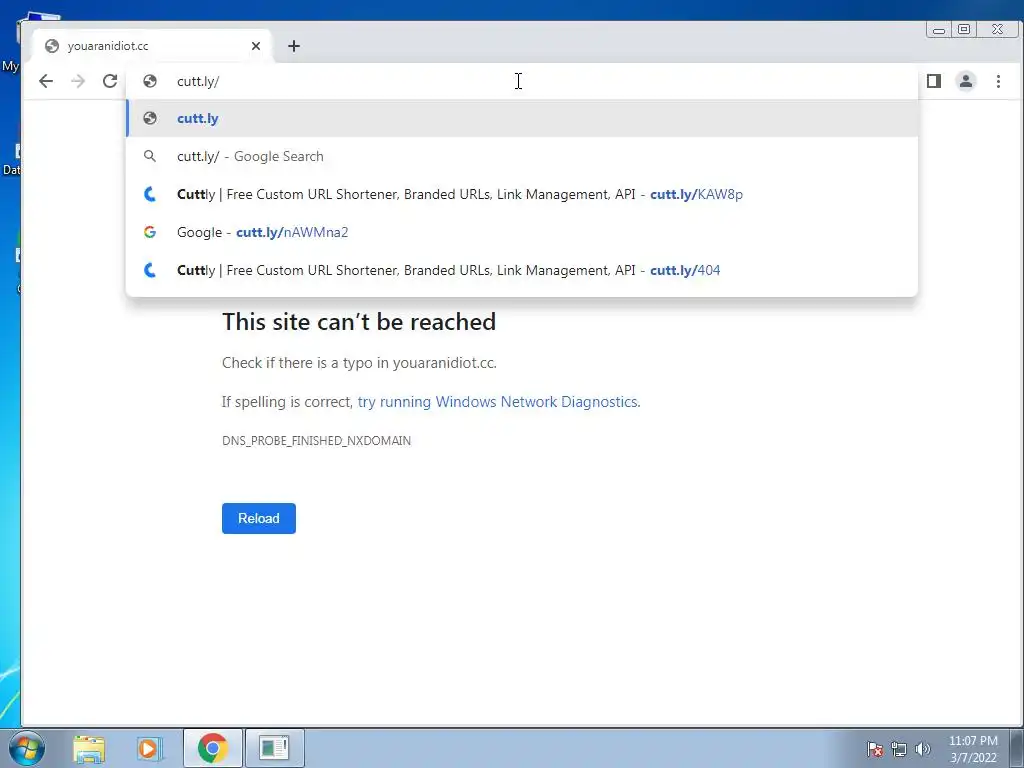Minimize the Chrome window
Image resolution: width=1024 pixels, height=768 pixels.
pyautogui.click(x=938, y=29)
